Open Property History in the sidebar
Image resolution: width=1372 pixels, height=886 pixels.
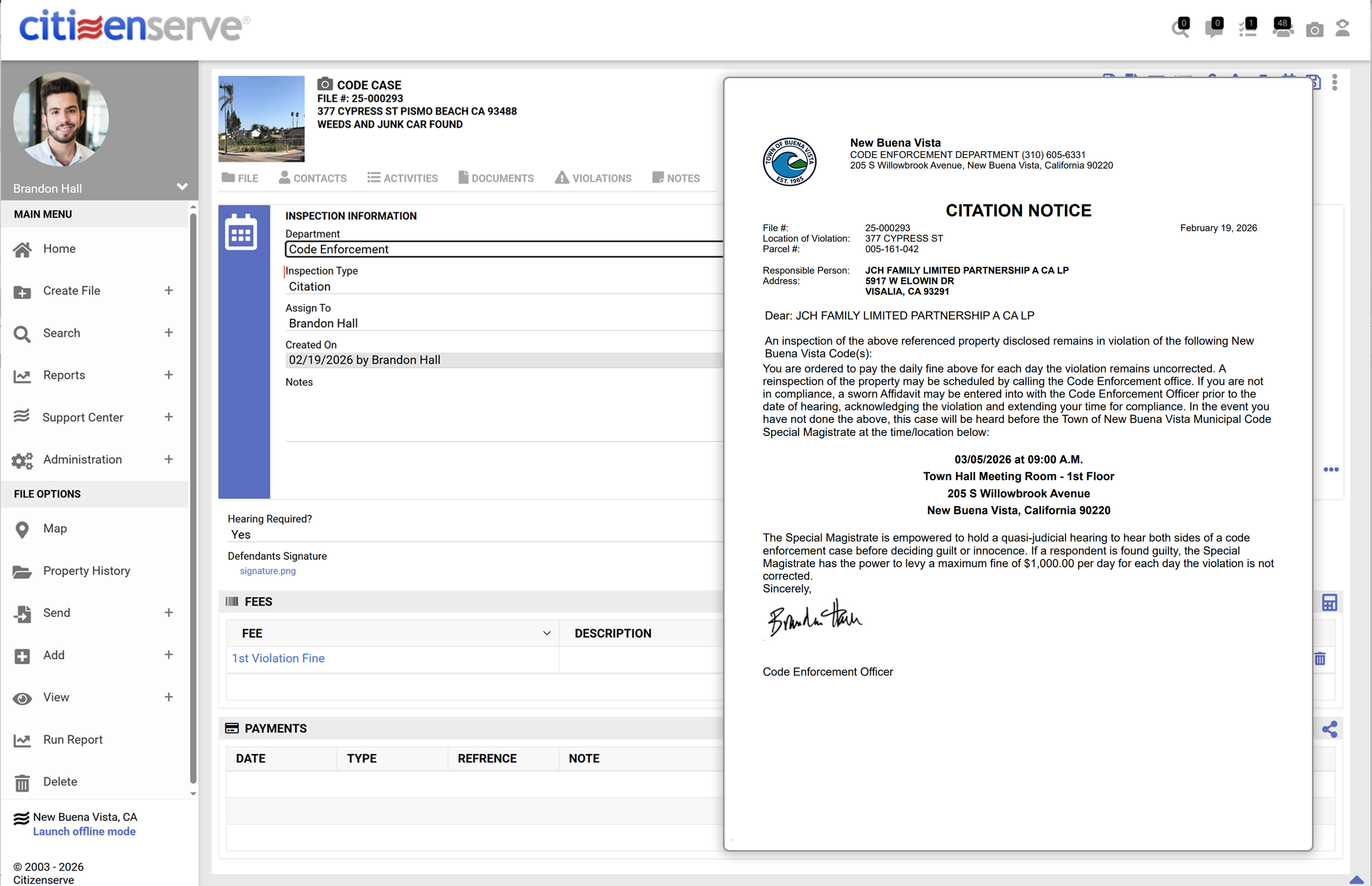coord(86,570)
